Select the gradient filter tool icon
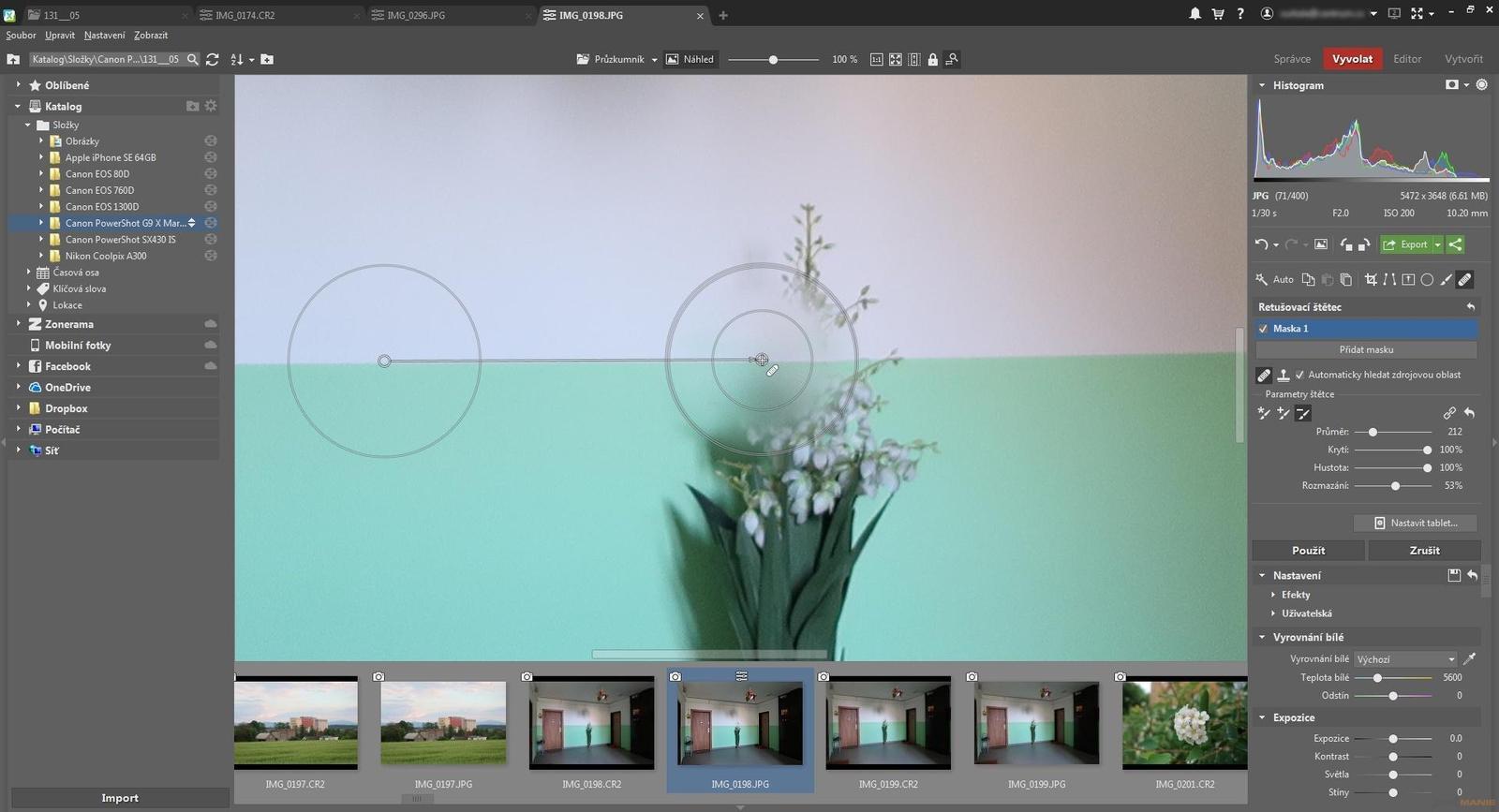This screenshot has width=1499, height=812. (x=1408, y=279)
